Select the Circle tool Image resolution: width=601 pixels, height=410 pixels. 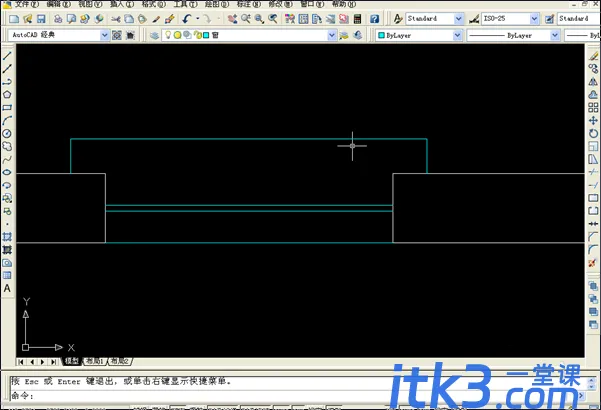(x=7, y=134)
